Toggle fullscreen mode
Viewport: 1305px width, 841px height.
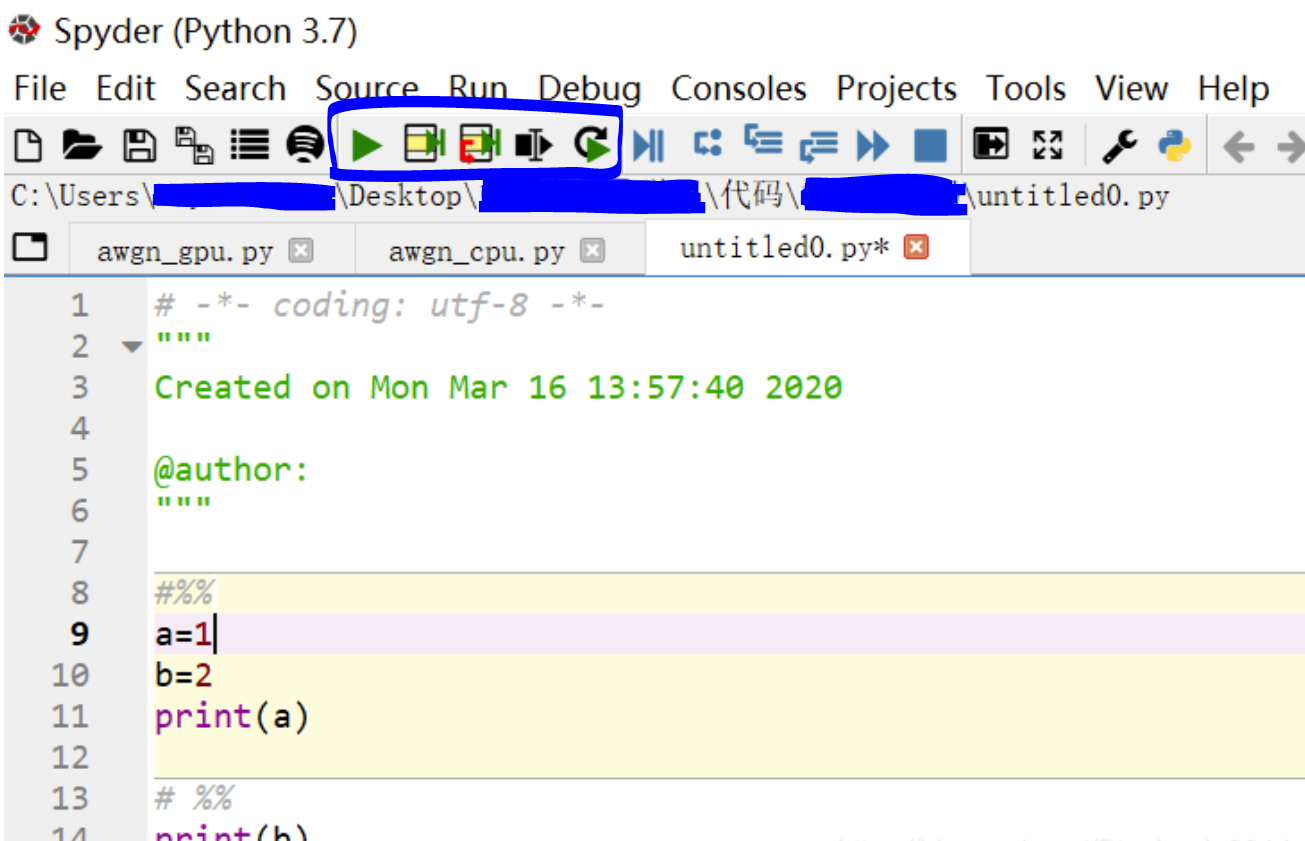pyautogui.click(x=1047, y=146)
